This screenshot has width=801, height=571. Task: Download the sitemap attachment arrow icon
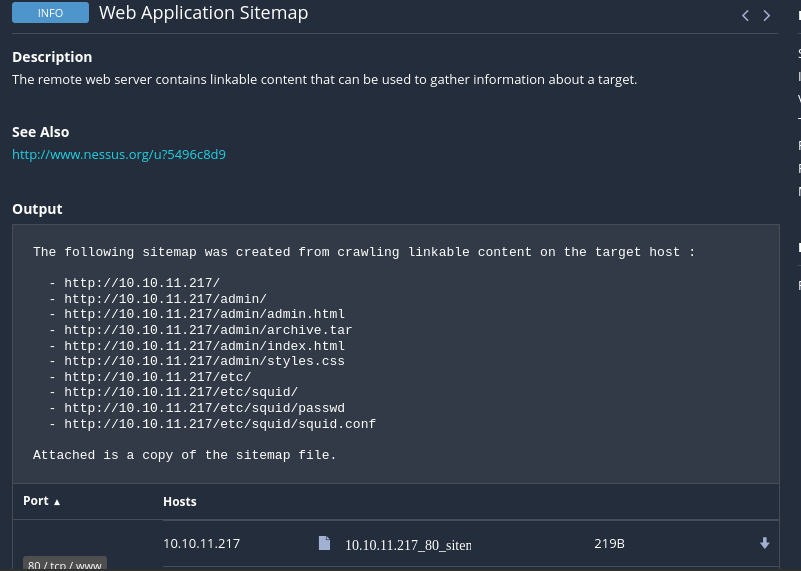[765, 543]
